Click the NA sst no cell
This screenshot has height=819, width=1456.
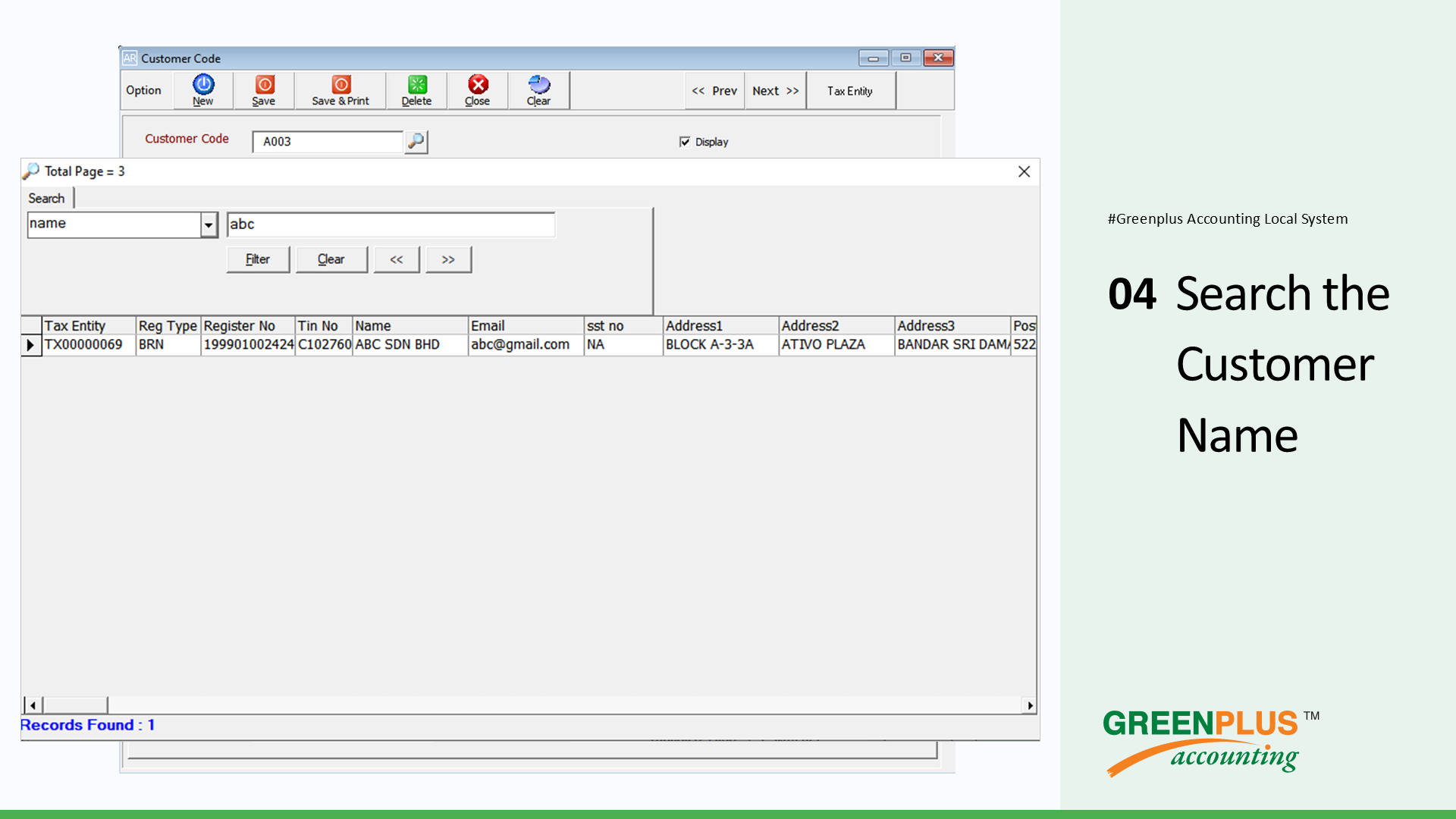point(623,345)
